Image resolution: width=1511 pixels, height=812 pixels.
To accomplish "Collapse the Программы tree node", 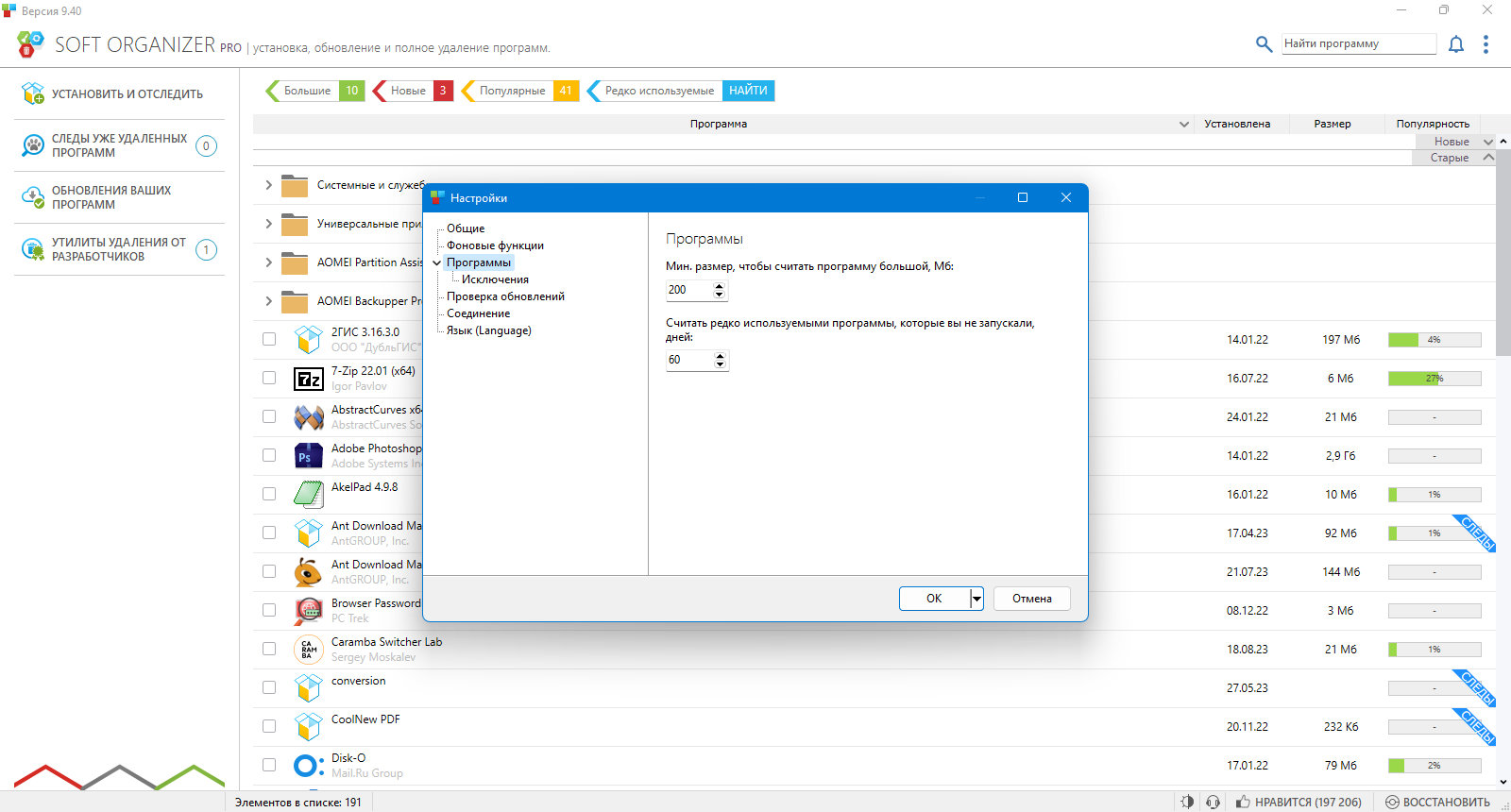I will point(436,262).
